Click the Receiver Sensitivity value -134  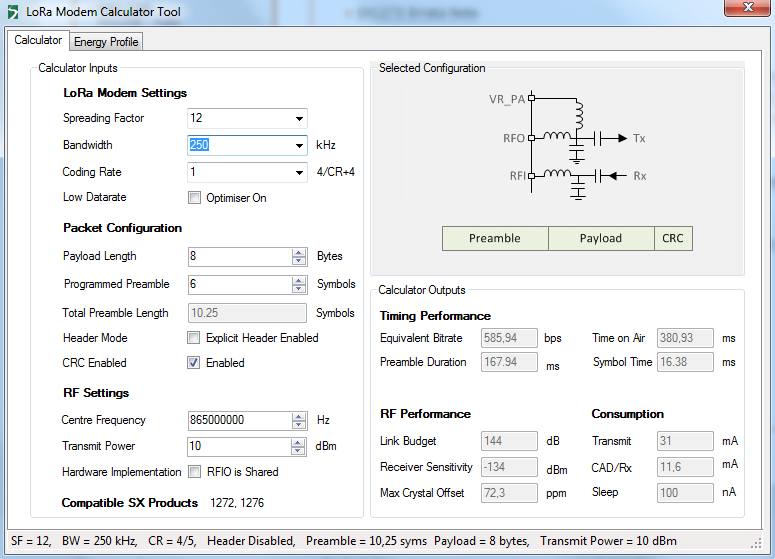tap(509, 467)
